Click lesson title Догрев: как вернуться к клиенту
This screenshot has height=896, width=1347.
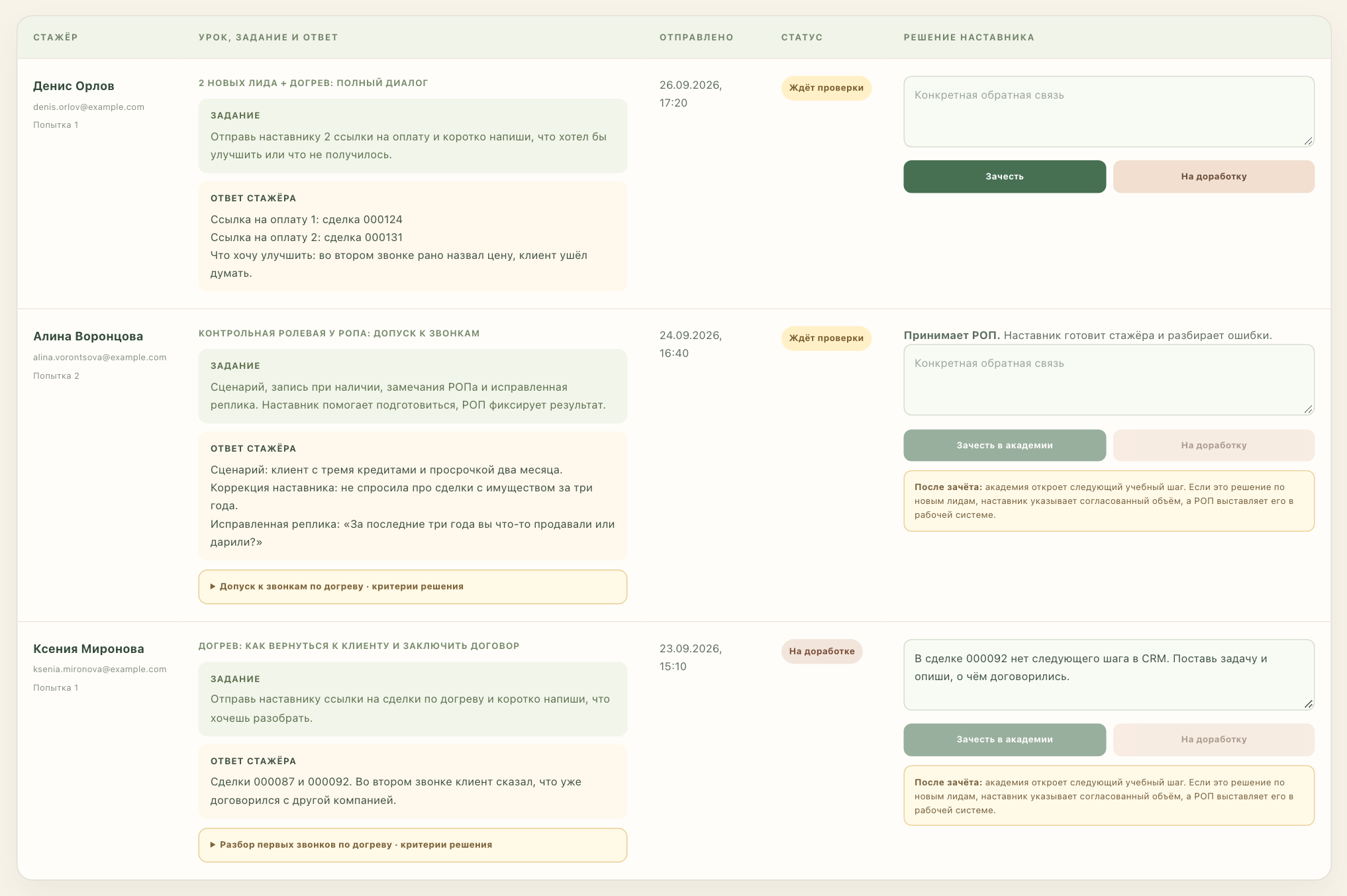pyautogui.click(x=359, y=646)
